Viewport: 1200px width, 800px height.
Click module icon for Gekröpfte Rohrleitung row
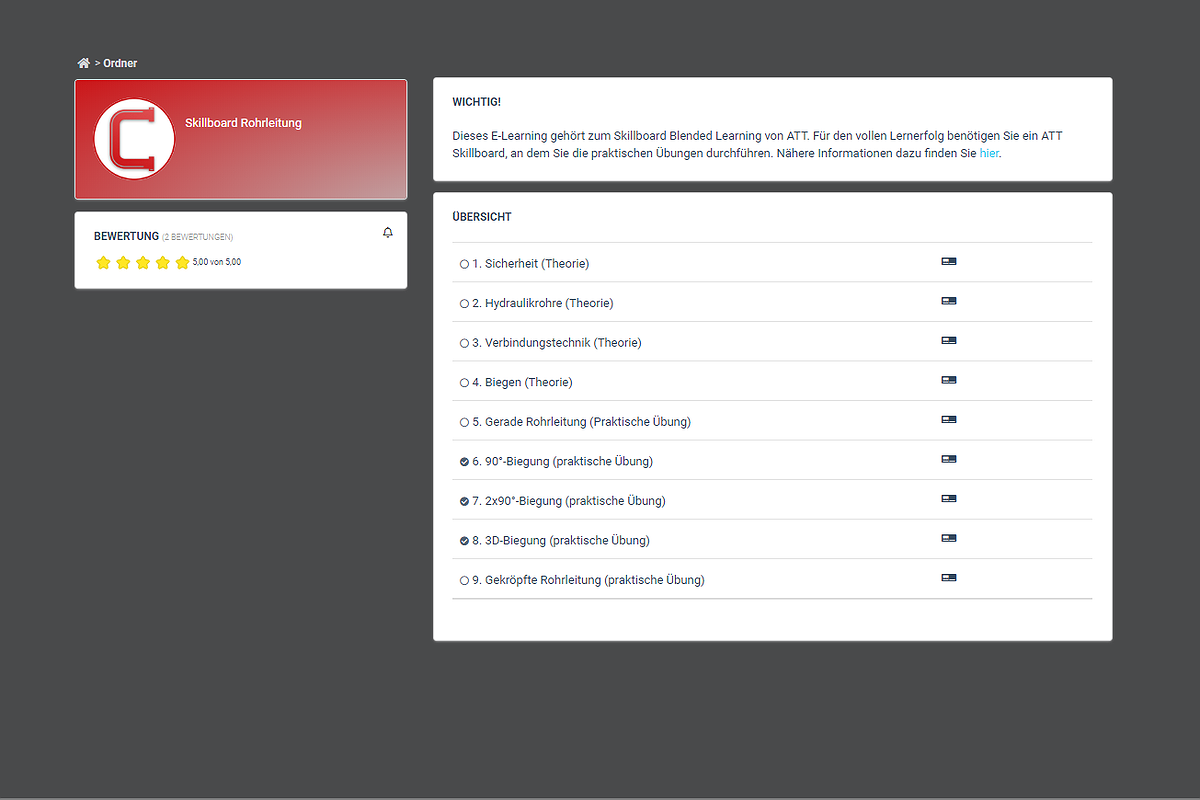(x=948, y=578)
